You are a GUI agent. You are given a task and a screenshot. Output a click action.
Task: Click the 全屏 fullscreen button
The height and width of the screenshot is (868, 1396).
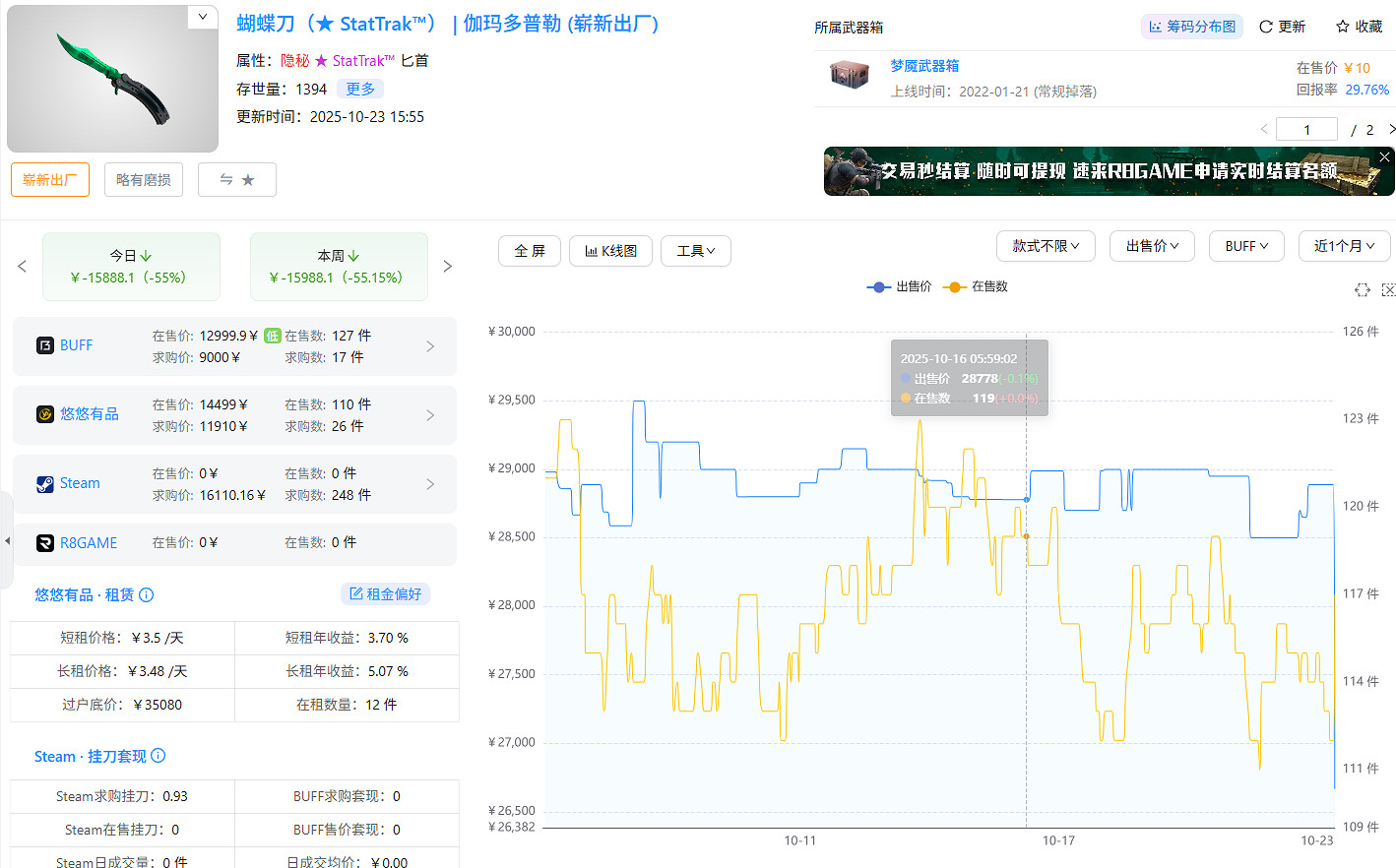click(x=529, y=251)
